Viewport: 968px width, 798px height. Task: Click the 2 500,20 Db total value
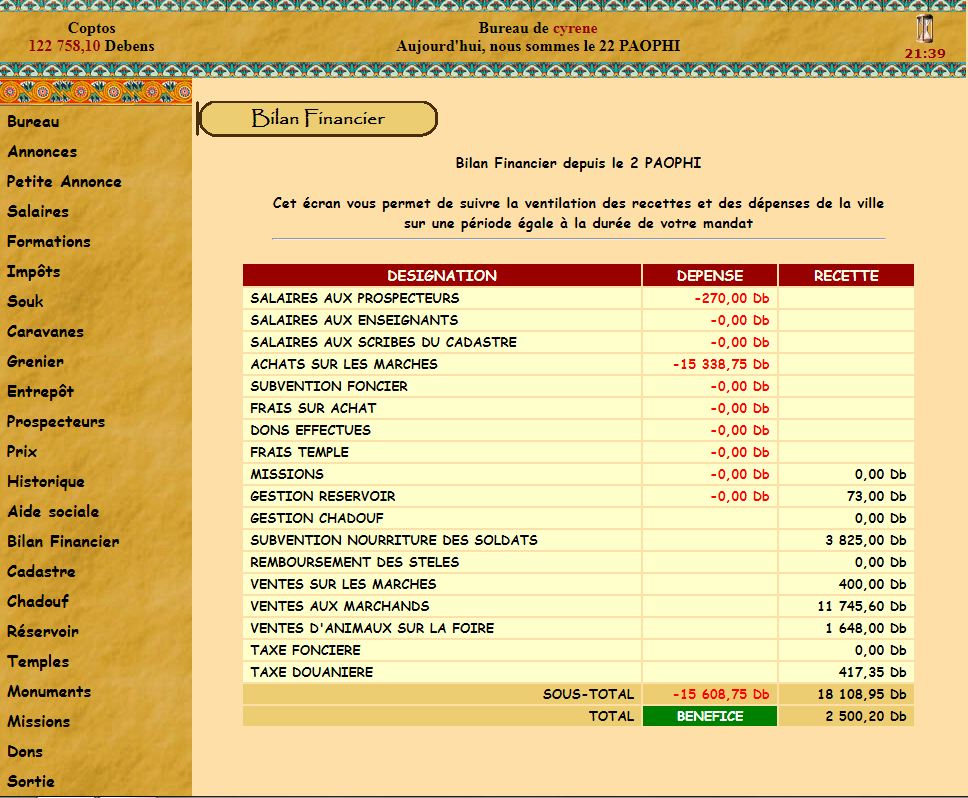click(866, 716)
